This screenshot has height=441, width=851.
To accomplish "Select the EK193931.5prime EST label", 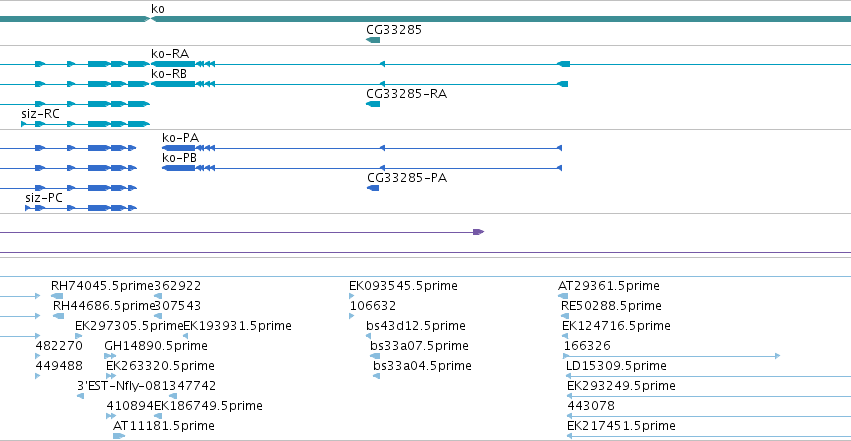I will tap(238, 326).
